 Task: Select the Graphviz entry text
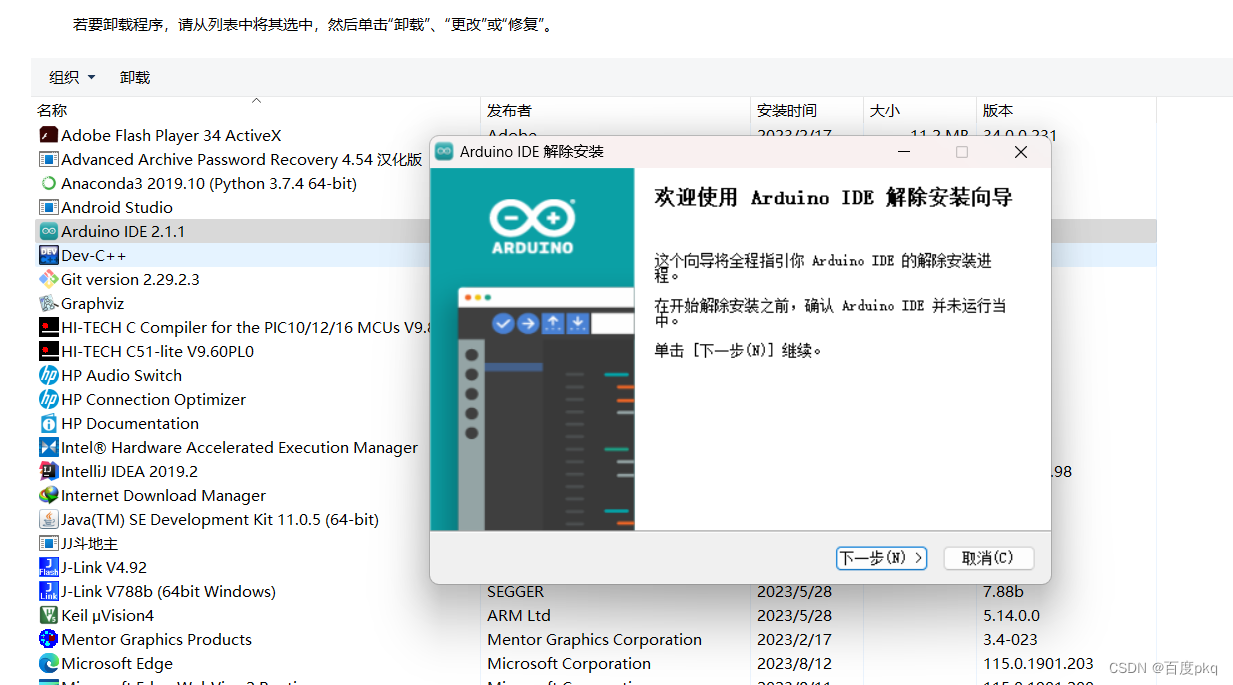pyautogui.click(x=92, y=303)
